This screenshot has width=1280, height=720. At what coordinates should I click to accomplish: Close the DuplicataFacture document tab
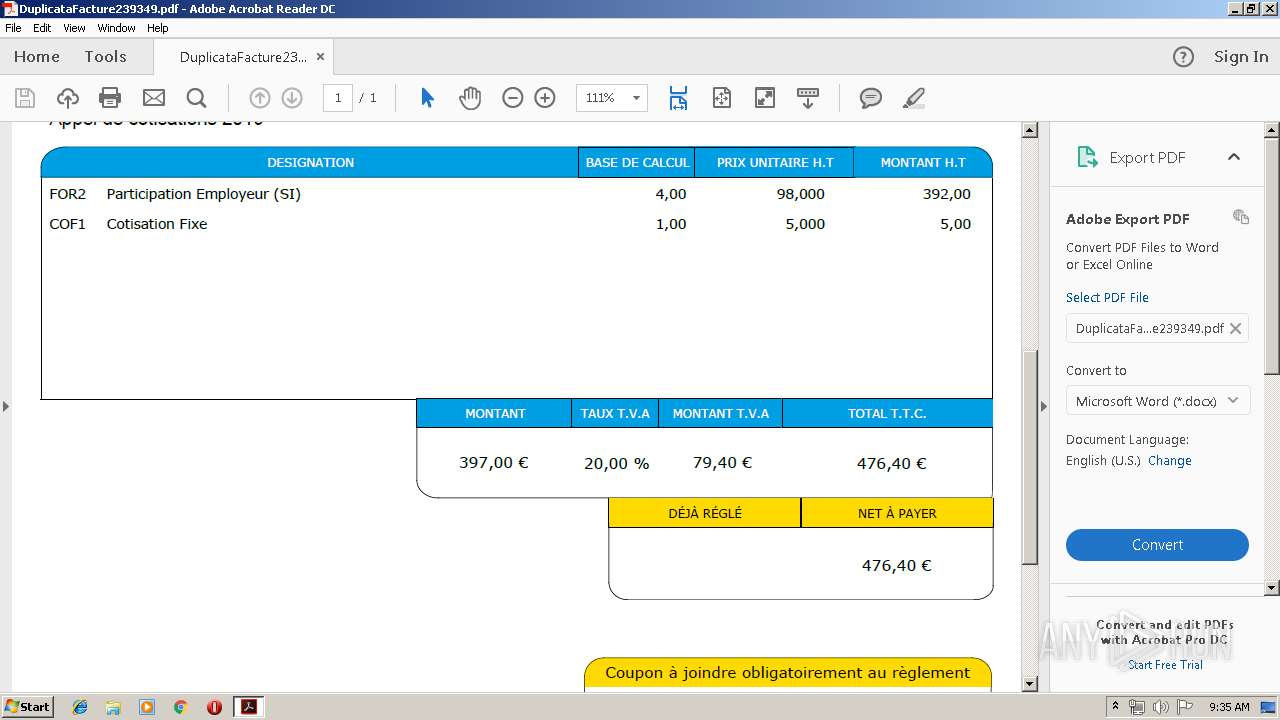(x=320, y=57)
